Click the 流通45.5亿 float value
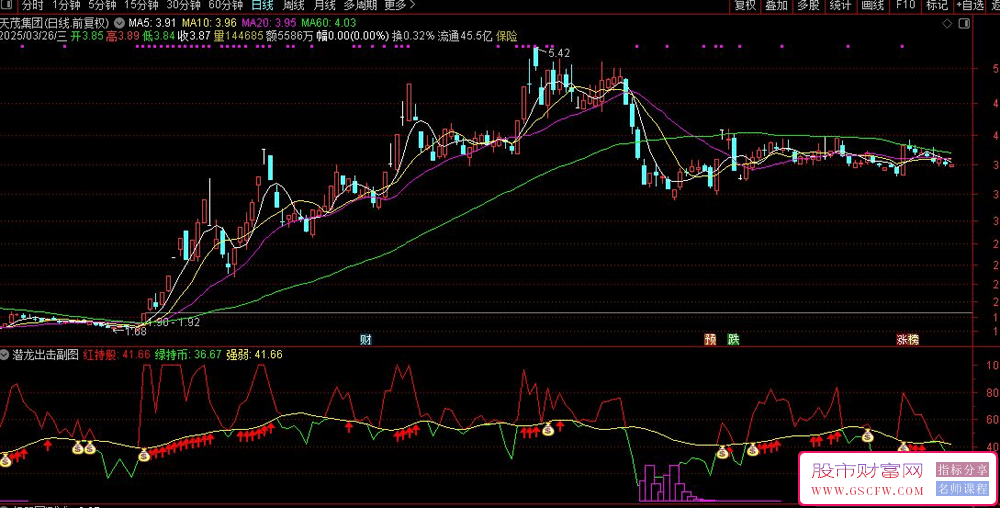The width and height of the screenshot is (1000, 508). point(465,36)
